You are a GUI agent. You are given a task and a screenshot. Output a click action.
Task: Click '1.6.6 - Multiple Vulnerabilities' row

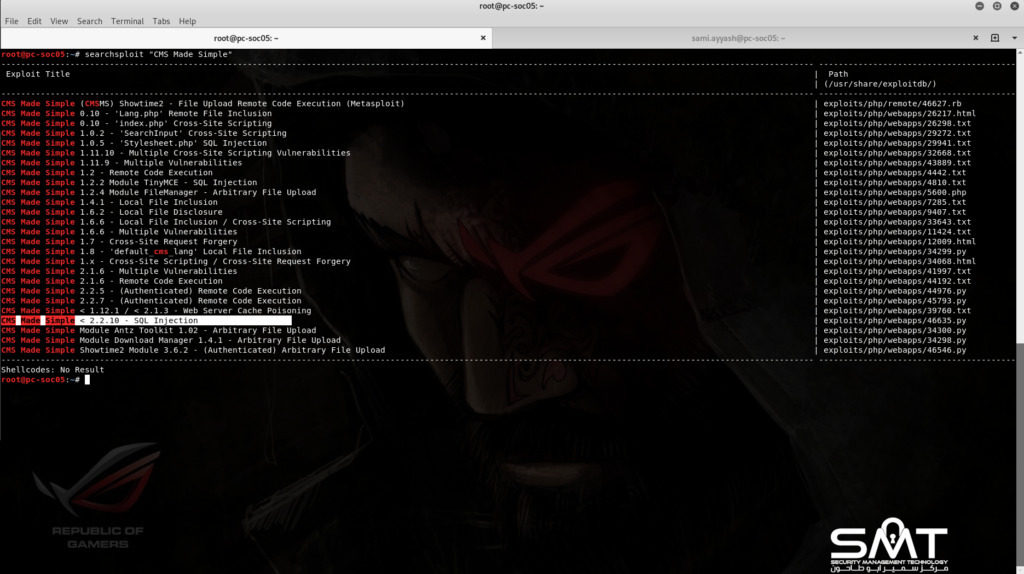click(119, 231)
